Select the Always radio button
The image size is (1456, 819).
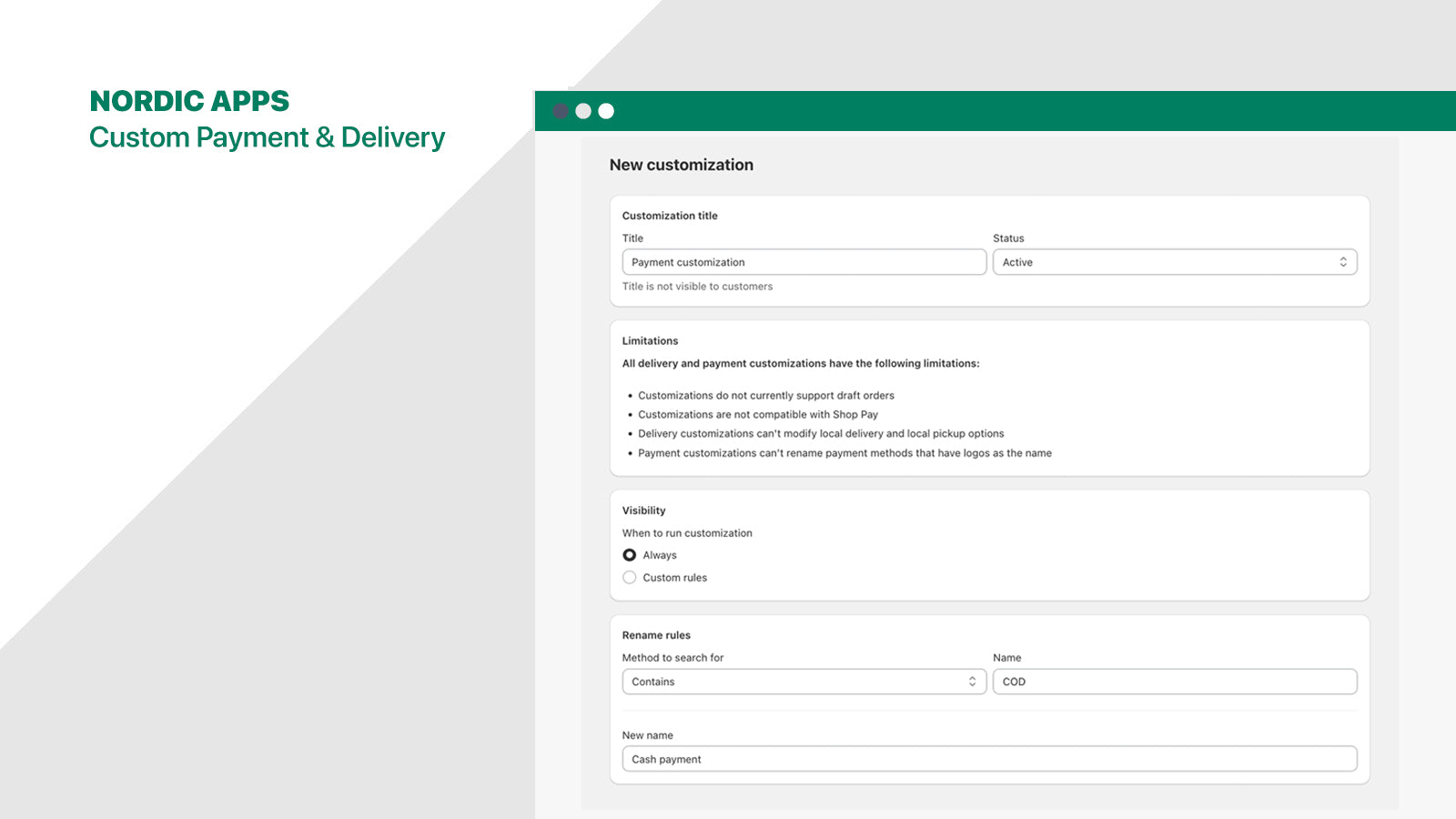[629, 555]
